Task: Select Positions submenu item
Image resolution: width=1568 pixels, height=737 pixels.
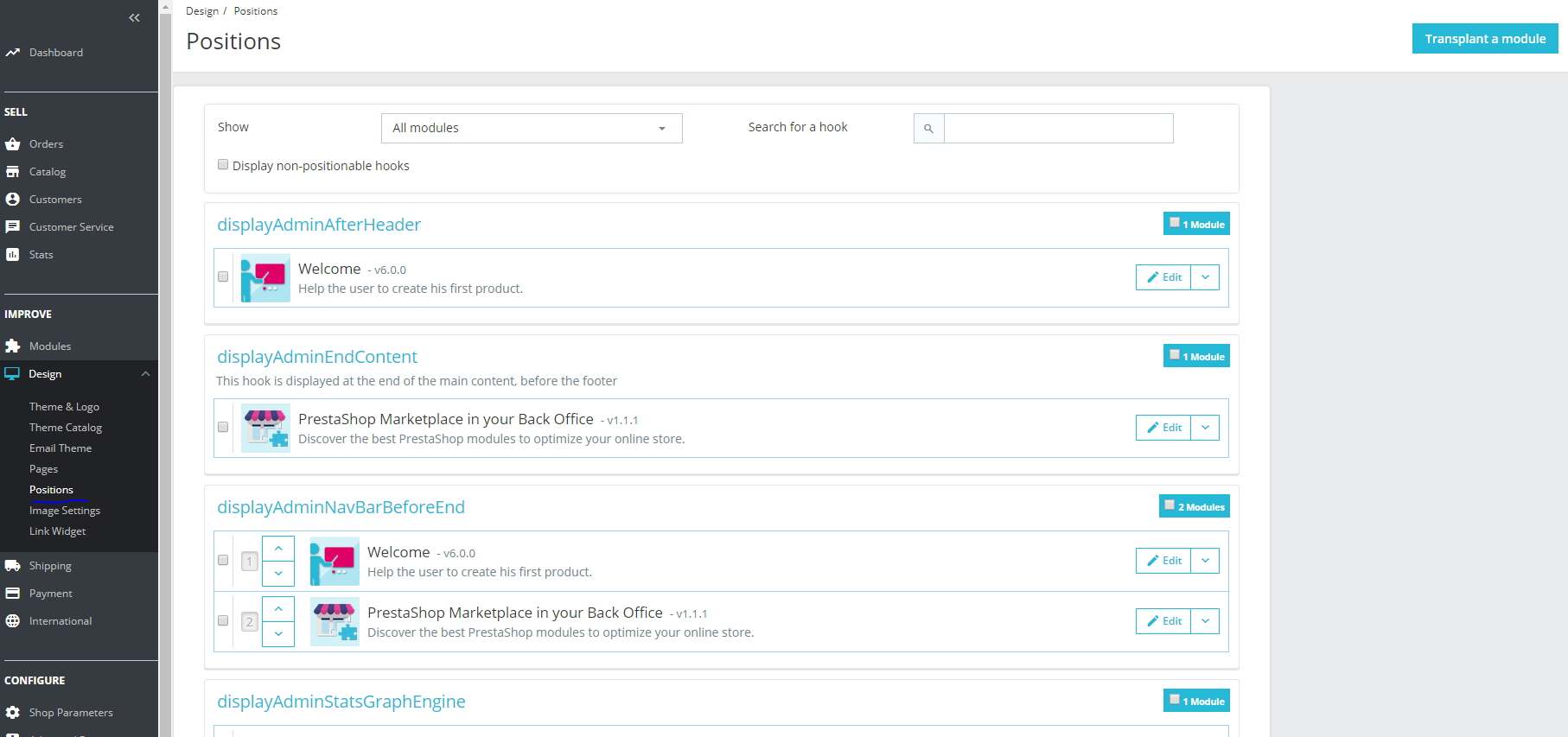Action: 51,490
